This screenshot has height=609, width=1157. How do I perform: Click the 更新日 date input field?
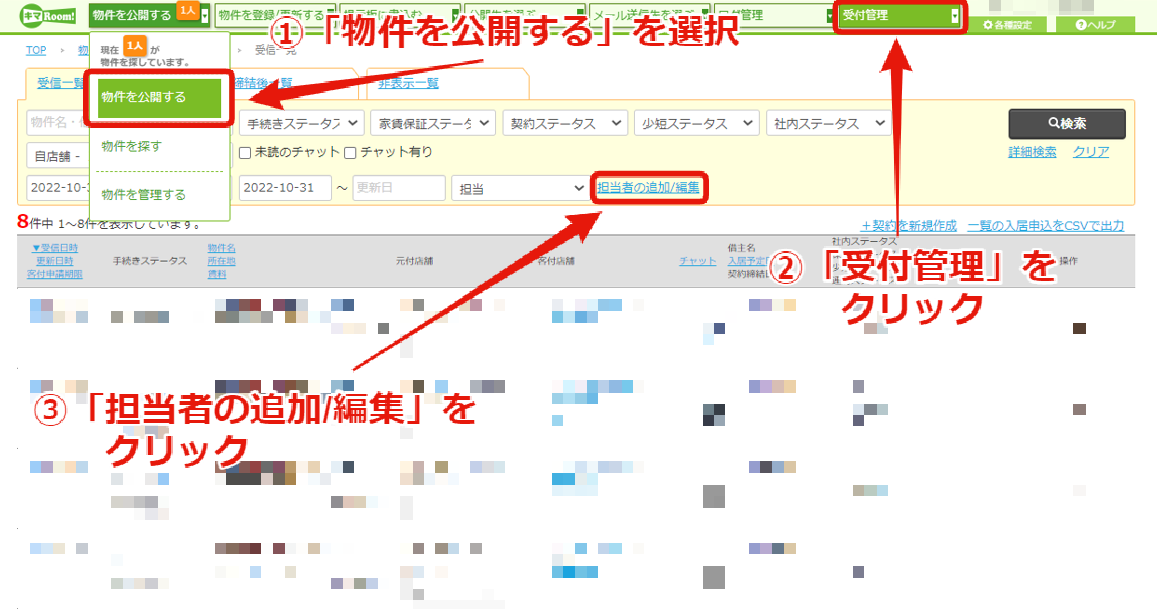[x=398, y=188]
